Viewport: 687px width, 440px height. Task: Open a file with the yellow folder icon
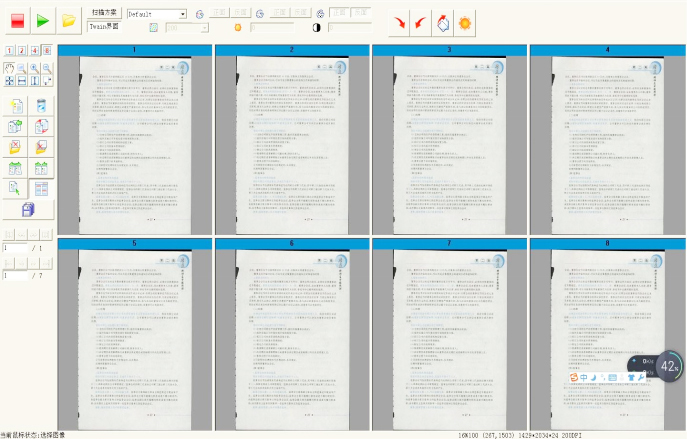pos(68,19)
